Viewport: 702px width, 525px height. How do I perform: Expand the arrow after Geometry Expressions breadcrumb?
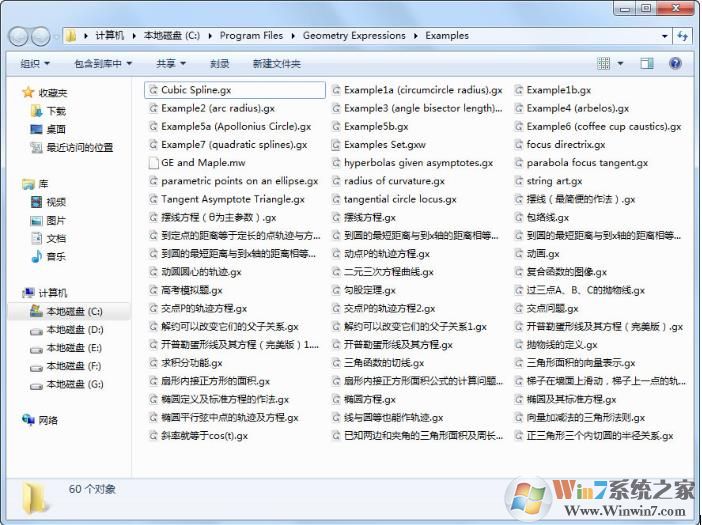(415, 36)
